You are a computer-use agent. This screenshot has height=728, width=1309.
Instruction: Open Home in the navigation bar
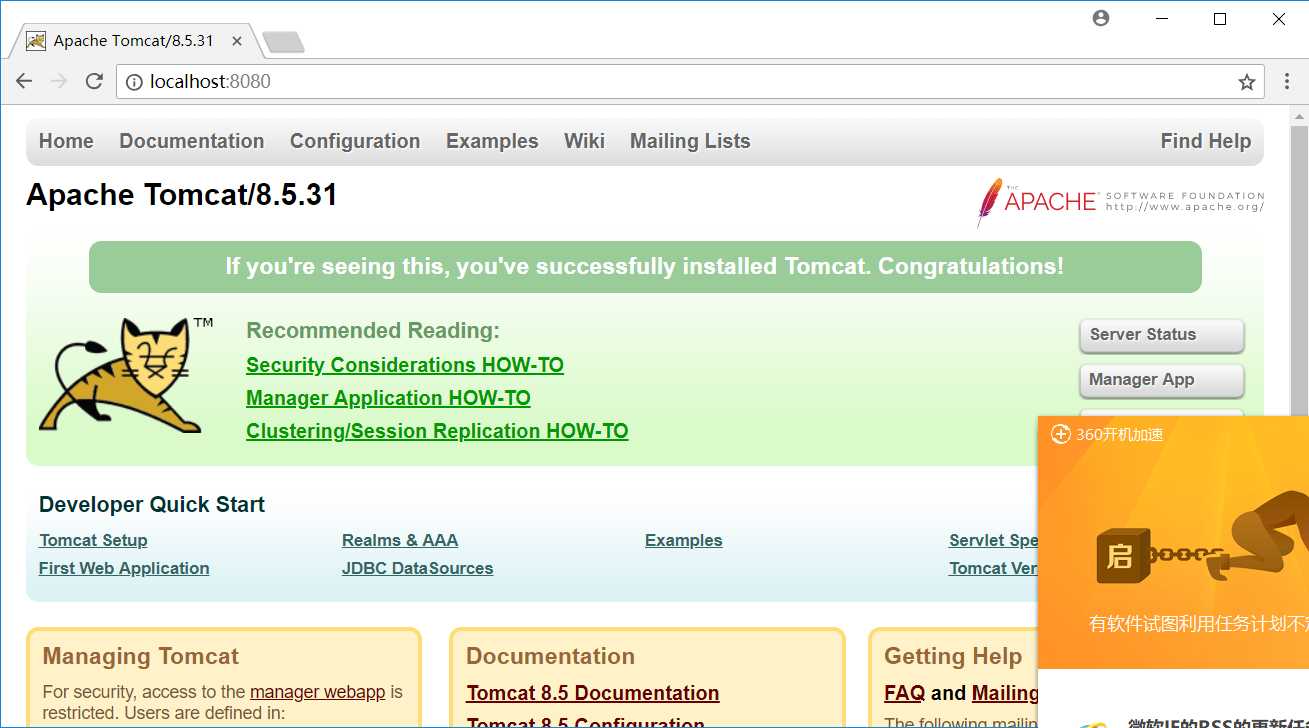click(66, 141)
